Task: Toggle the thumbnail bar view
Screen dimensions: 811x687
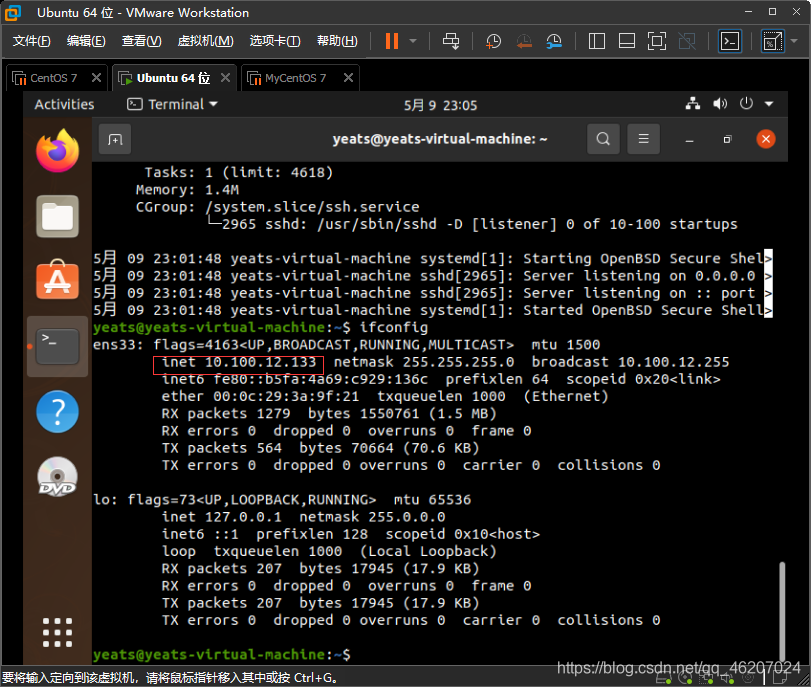Action: coord(627,41)
